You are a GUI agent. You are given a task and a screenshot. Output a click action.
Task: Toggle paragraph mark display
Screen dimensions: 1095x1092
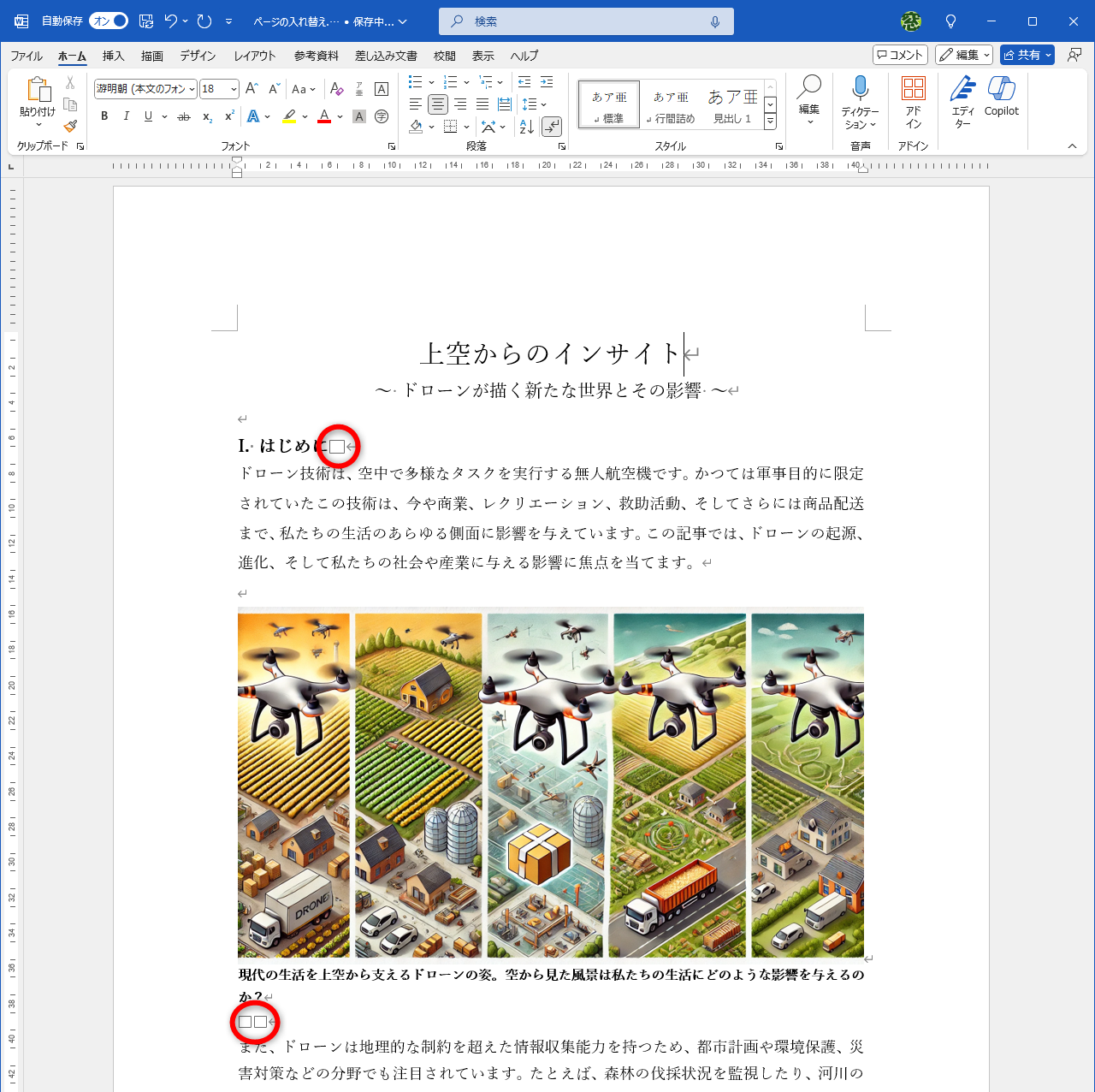[551, 126]
